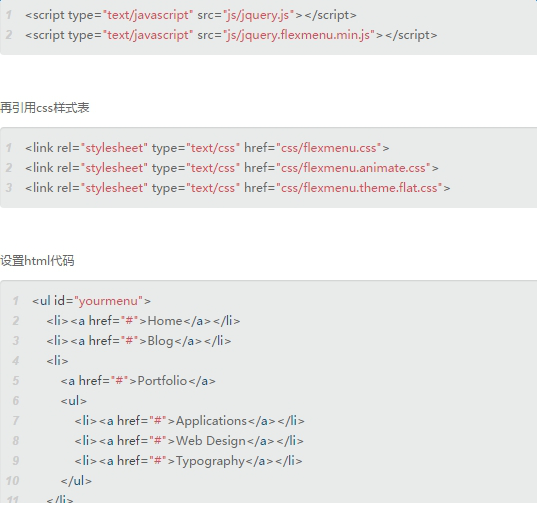The image size is (537, 523).
Task: Click the Home list item code line
Action: pos(143,321)
